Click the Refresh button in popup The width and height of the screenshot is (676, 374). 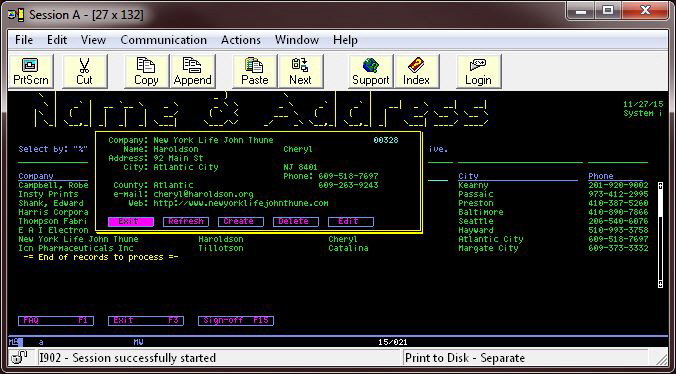coord(186,221)
